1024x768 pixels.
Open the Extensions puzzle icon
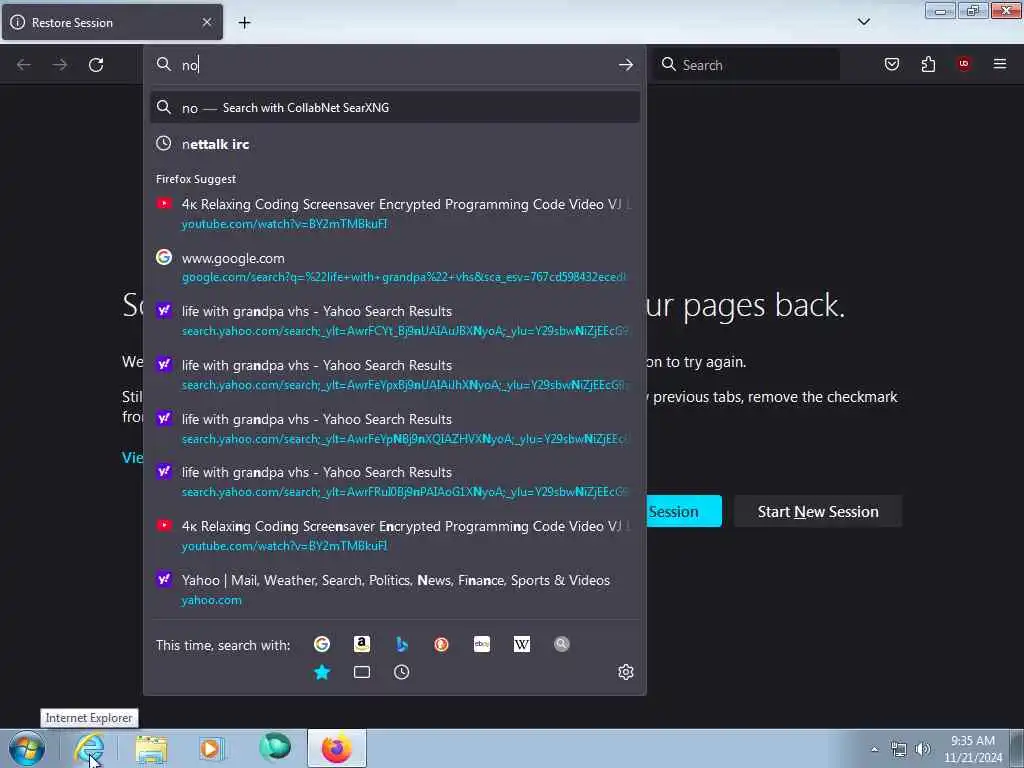tap(928, 64)
